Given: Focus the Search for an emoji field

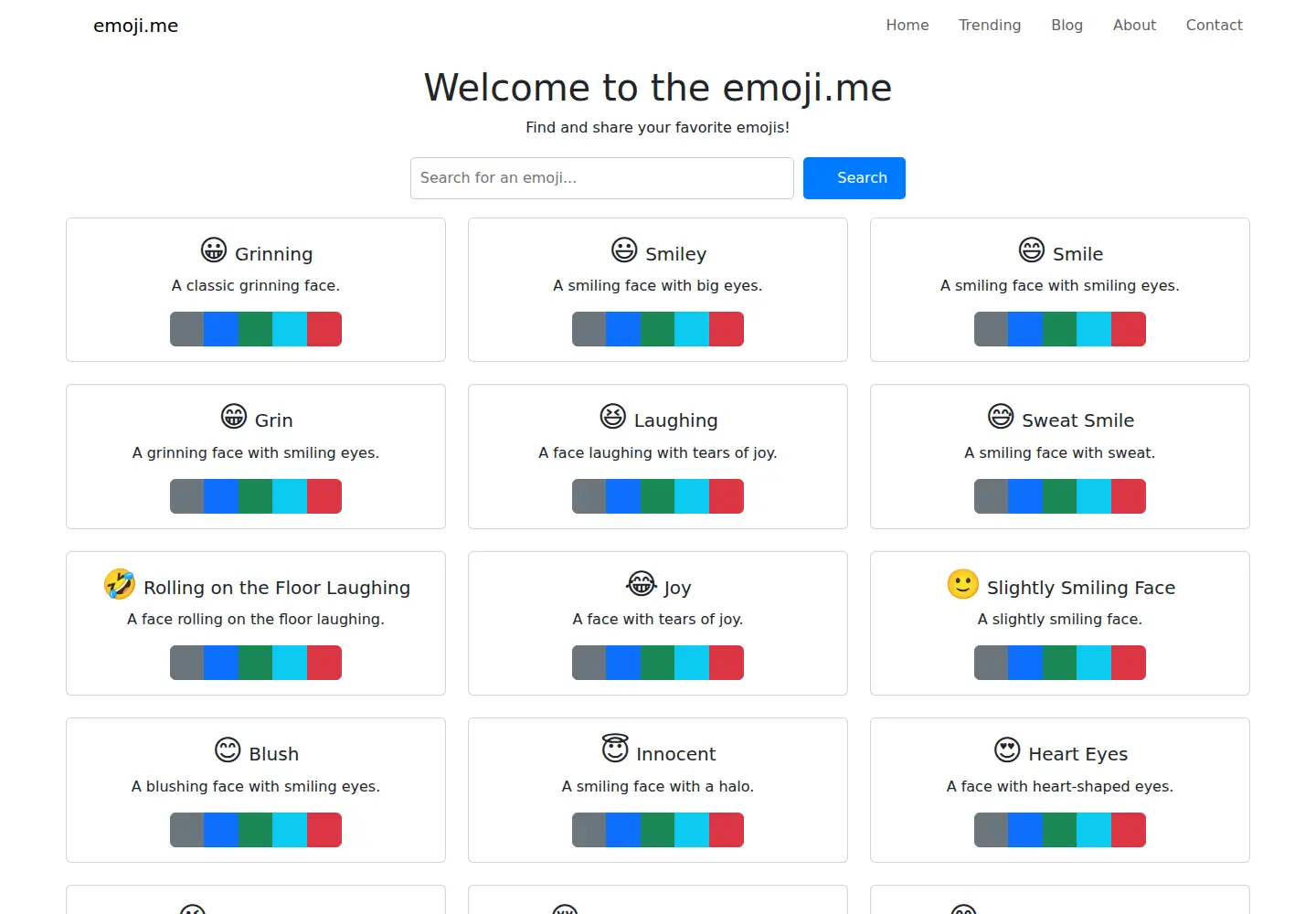Looking at the screenshot, I should [602, 178].
